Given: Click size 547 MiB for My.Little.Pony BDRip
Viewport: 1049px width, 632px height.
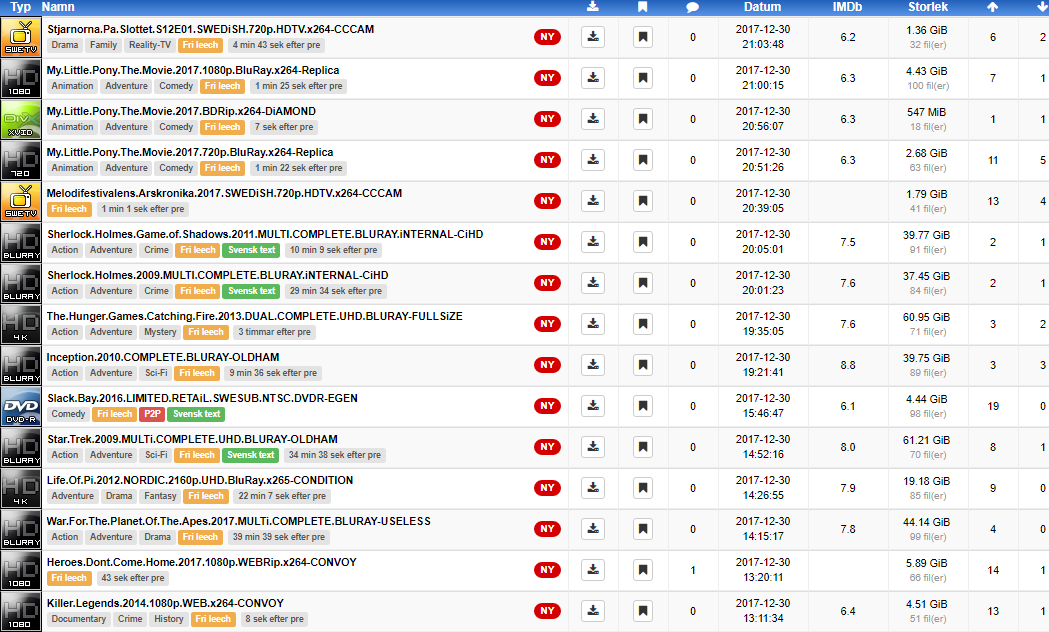Looking at the screenshot, I should pos(927,112).
